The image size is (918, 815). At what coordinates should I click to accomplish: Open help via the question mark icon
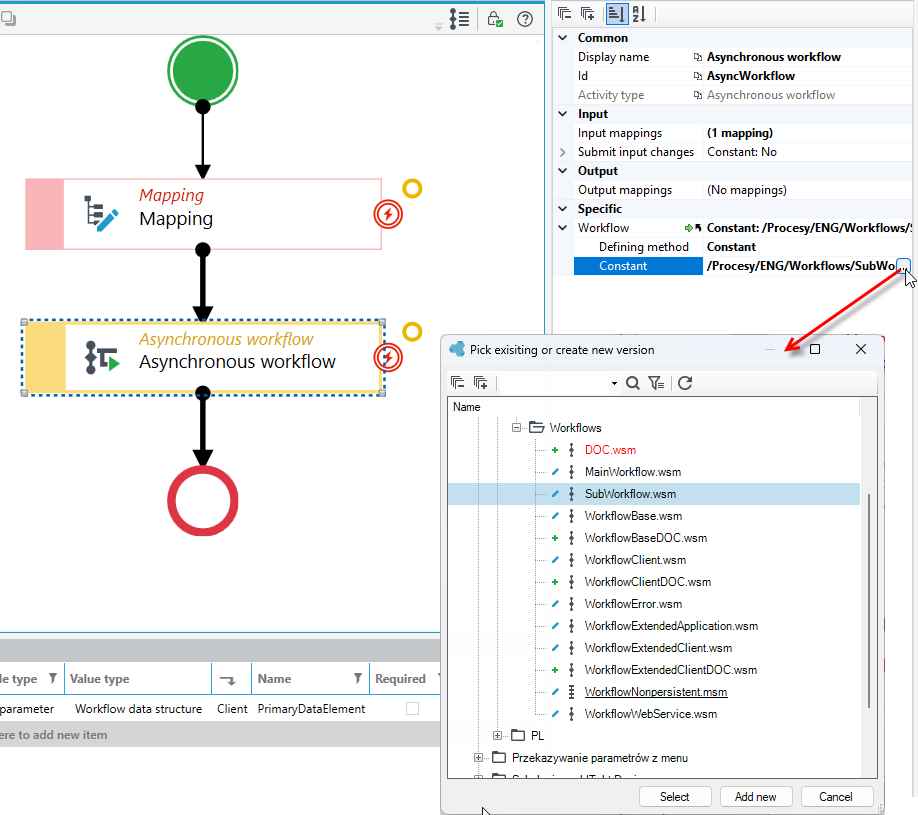pyautogui.click(x=525, y=19)
